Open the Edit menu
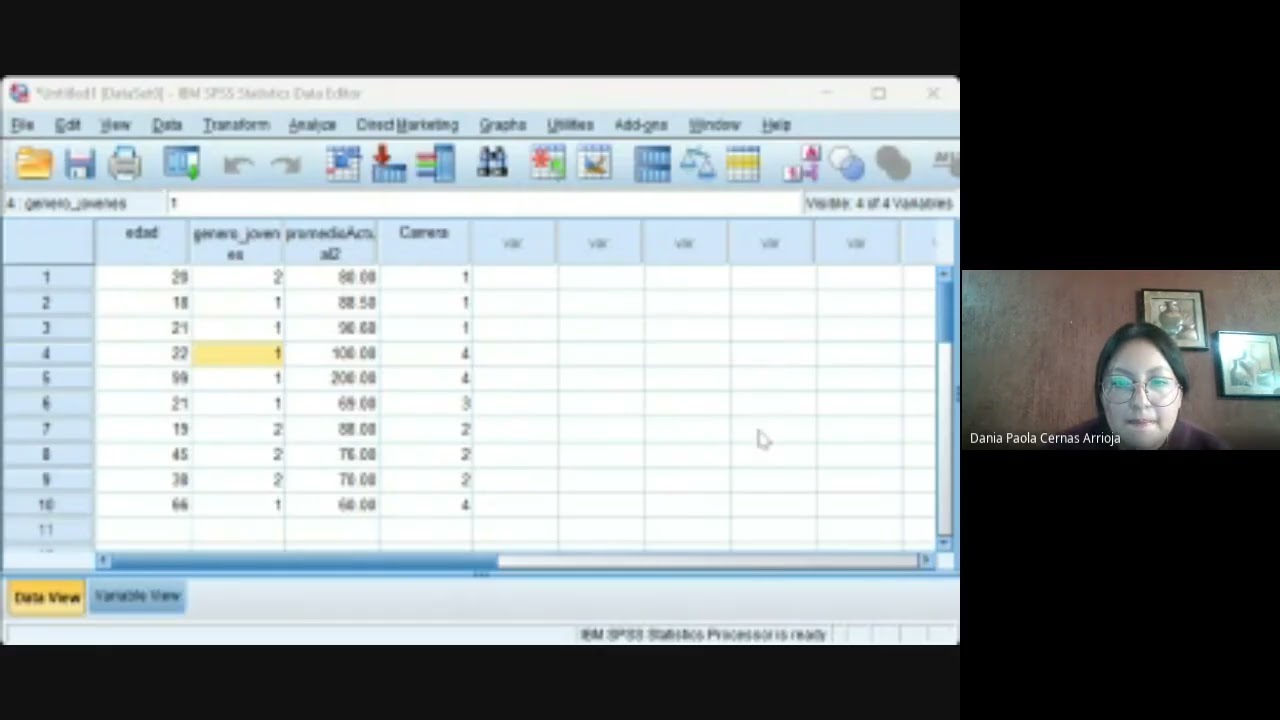This screenshot has height=720, width=1280. pos(67,125)
